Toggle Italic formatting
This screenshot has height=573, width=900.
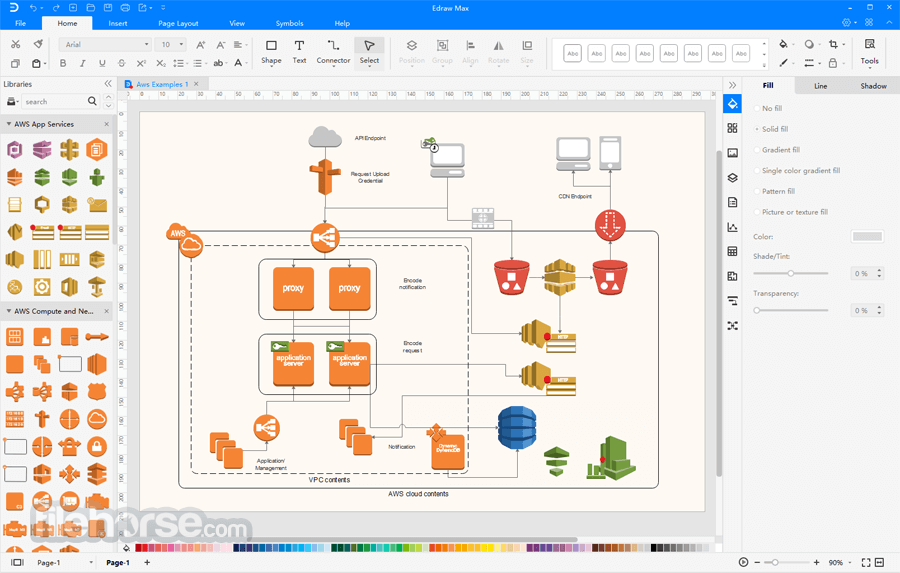83,63
